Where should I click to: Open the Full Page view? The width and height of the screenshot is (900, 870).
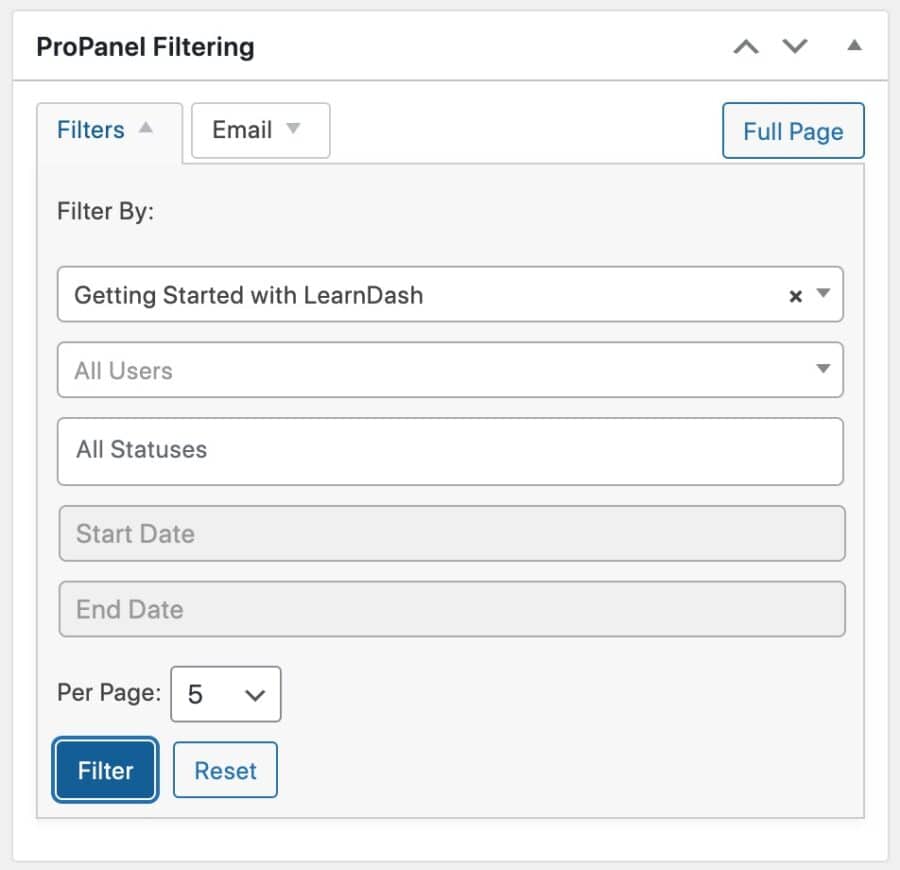pyautogui.click(x=793, y=130)
